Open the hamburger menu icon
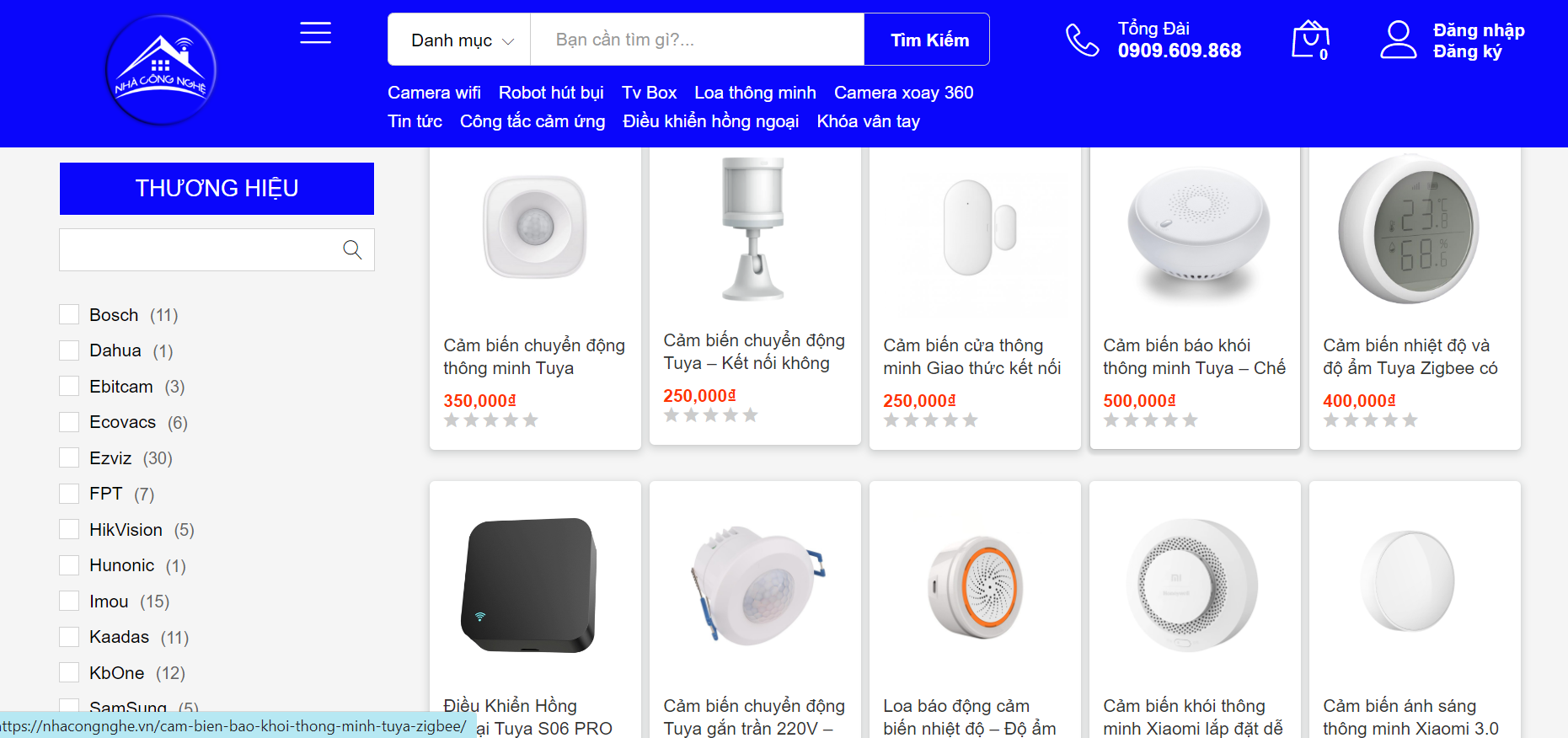 coord(315,33)
